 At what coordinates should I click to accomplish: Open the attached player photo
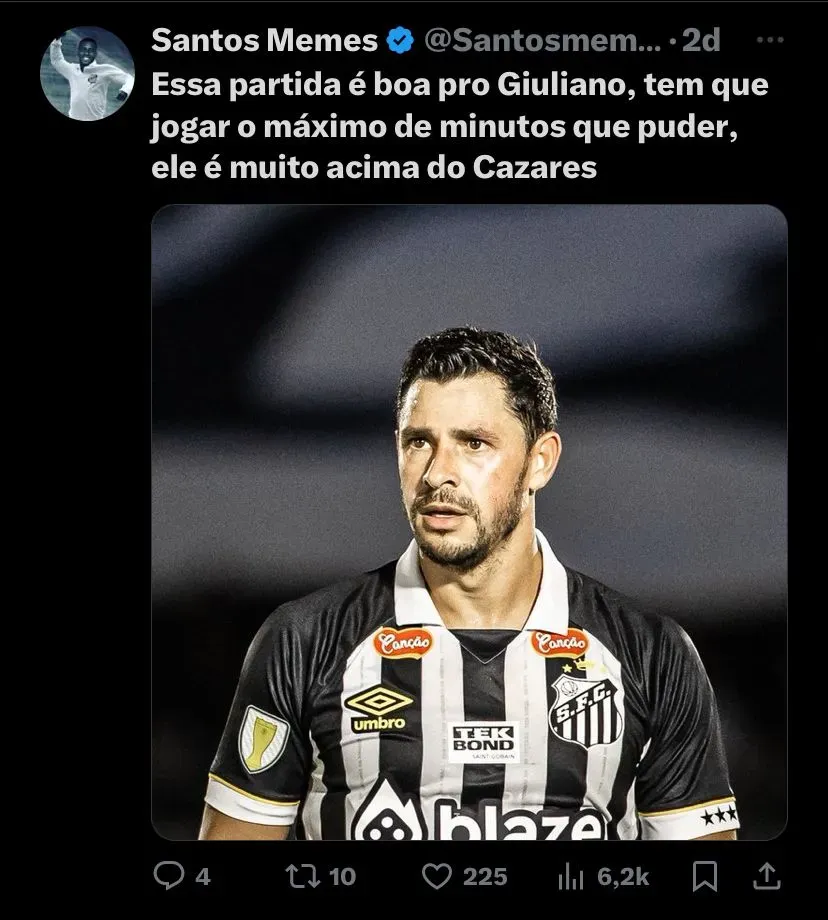coord(469,522)
